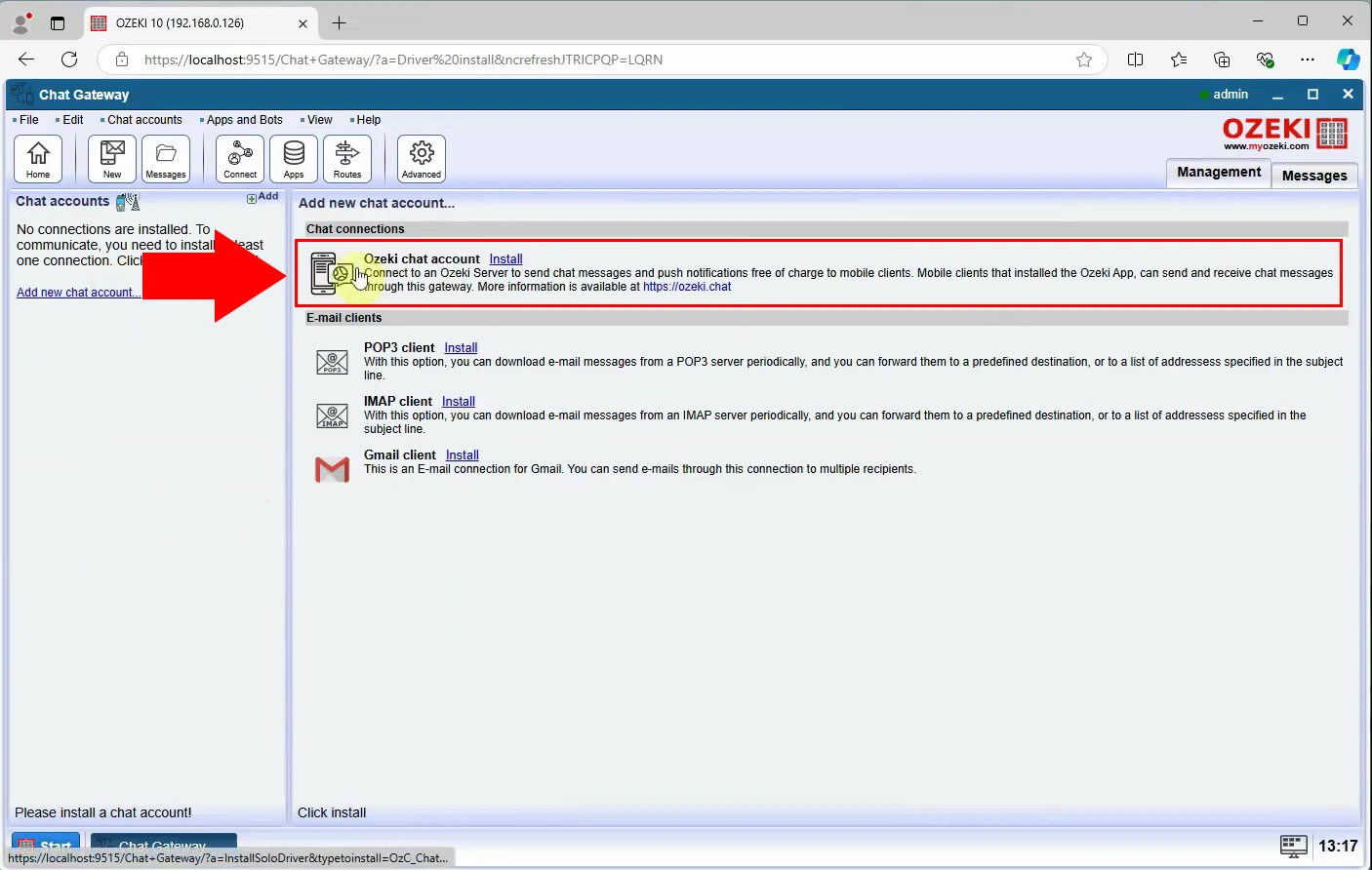The height and width of the screenshot is (870, 1372).
Task: Switch to the Messages tab
Action: click(x=1314, y=176)
